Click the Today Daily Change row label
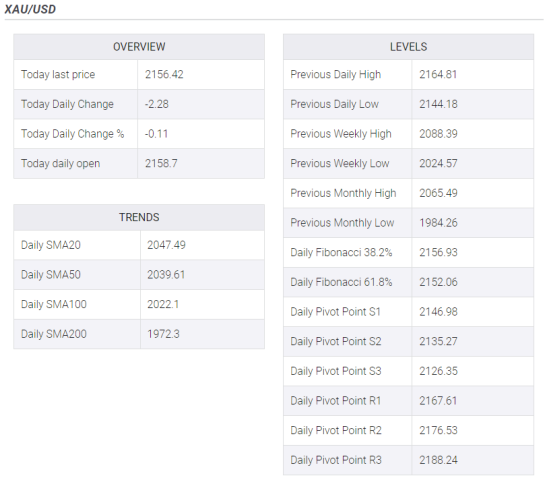 tap(67, 104)
